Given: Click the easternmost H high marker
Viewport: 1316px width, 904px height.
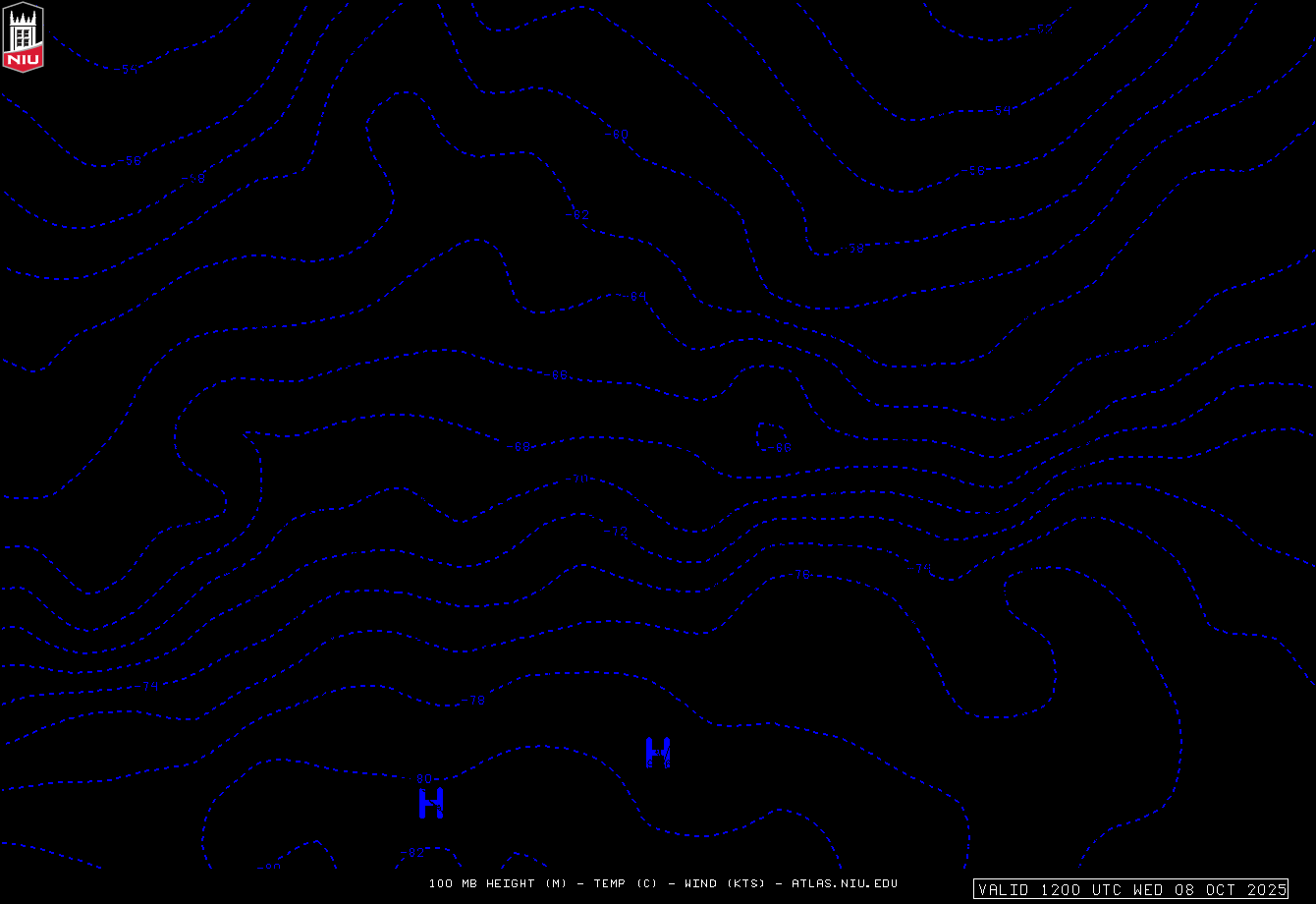Looking at the screenshot, I should [658, 752].
